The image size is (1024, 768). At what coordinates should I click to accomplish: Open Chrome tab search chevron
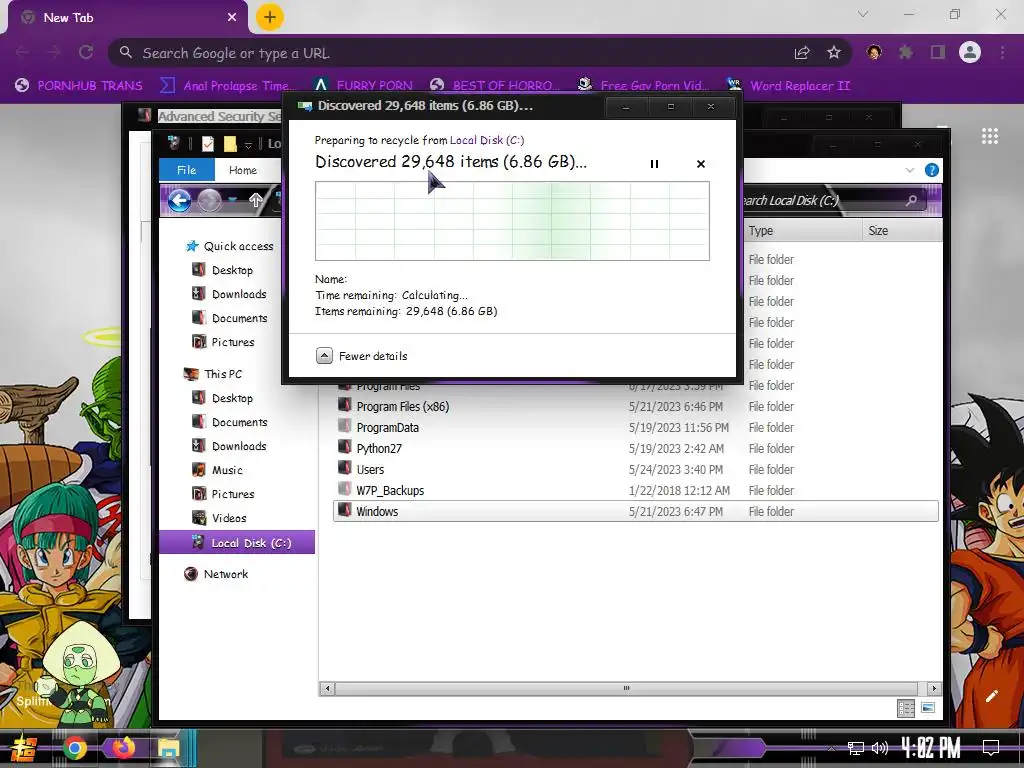tap(863, 14)
